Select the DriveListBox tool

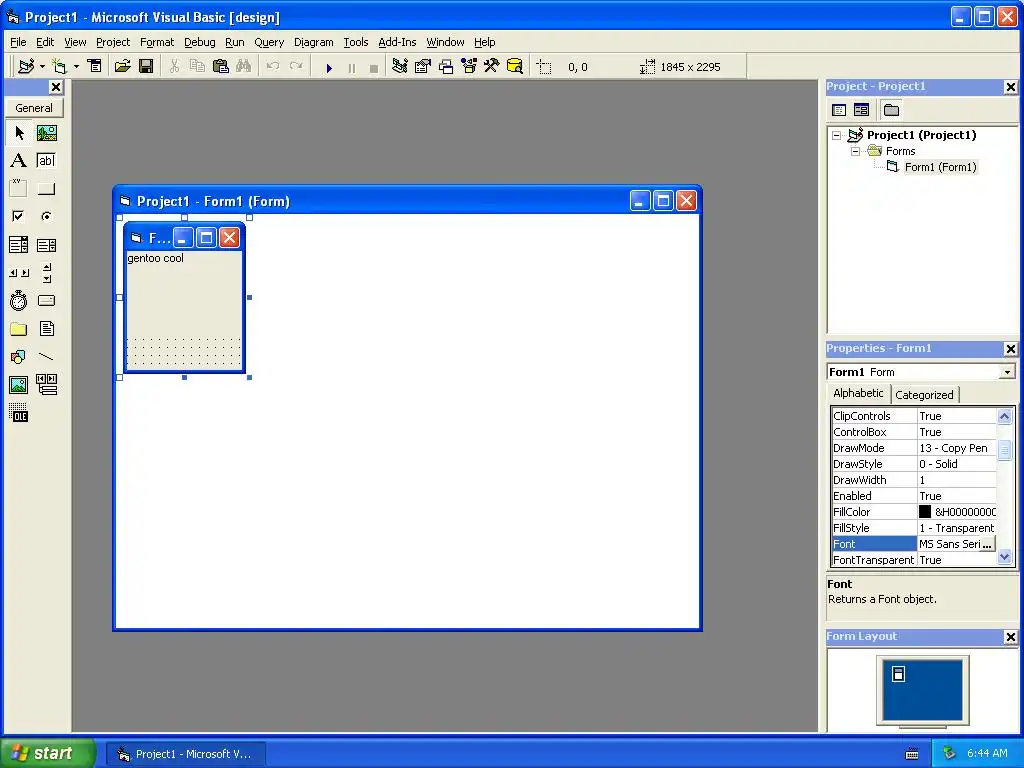(x=46, y=300)
